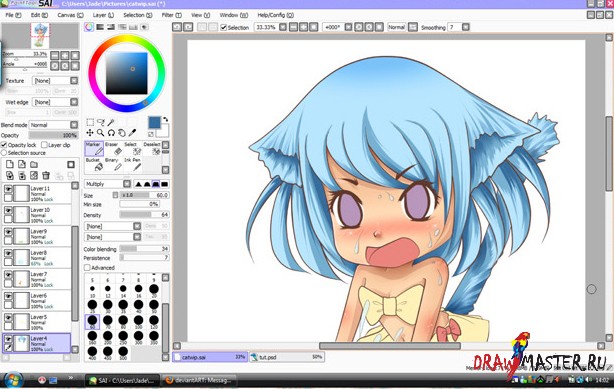Open the File menu
The height and width of the screenshot is (389, 614).
tap(13, 15)
